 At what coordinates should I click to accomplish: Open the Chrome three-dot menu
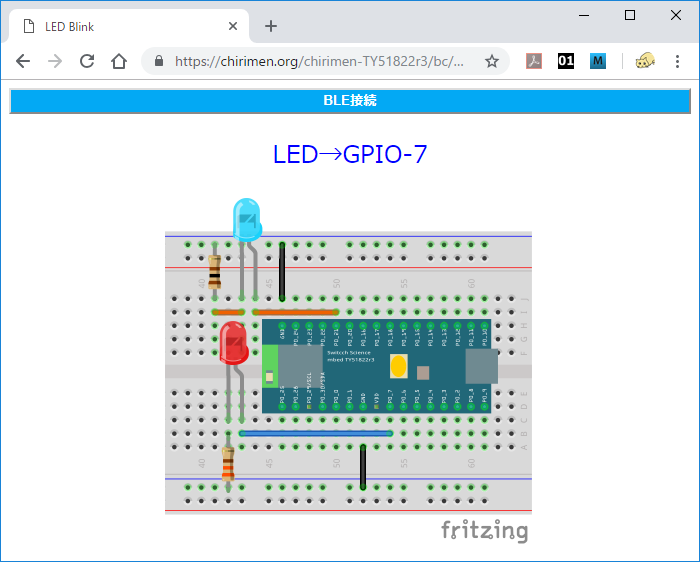tap(677, 61)
